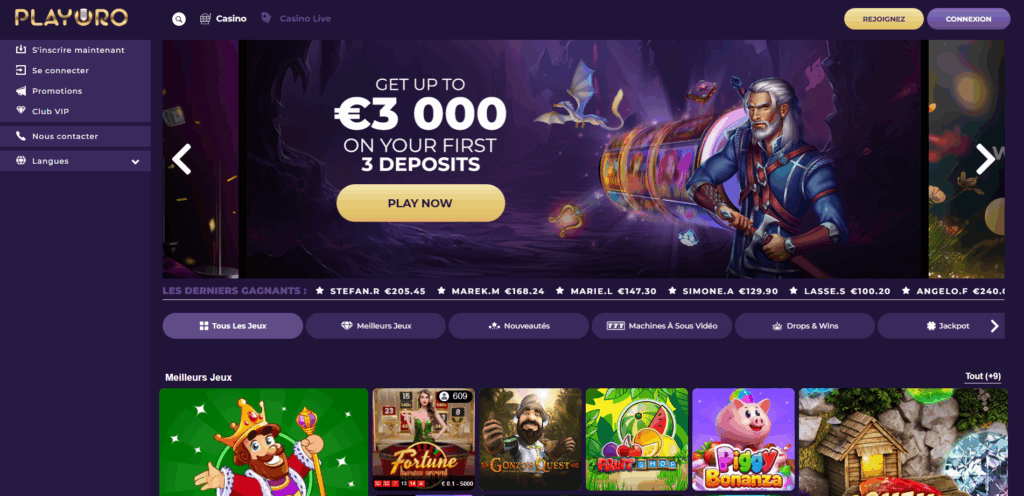Image resolution: width=1024 pixels, height=496 pixels.
Task: Open the Piggy Bonanza game thumbnail
Action: (x=743, y=439)
